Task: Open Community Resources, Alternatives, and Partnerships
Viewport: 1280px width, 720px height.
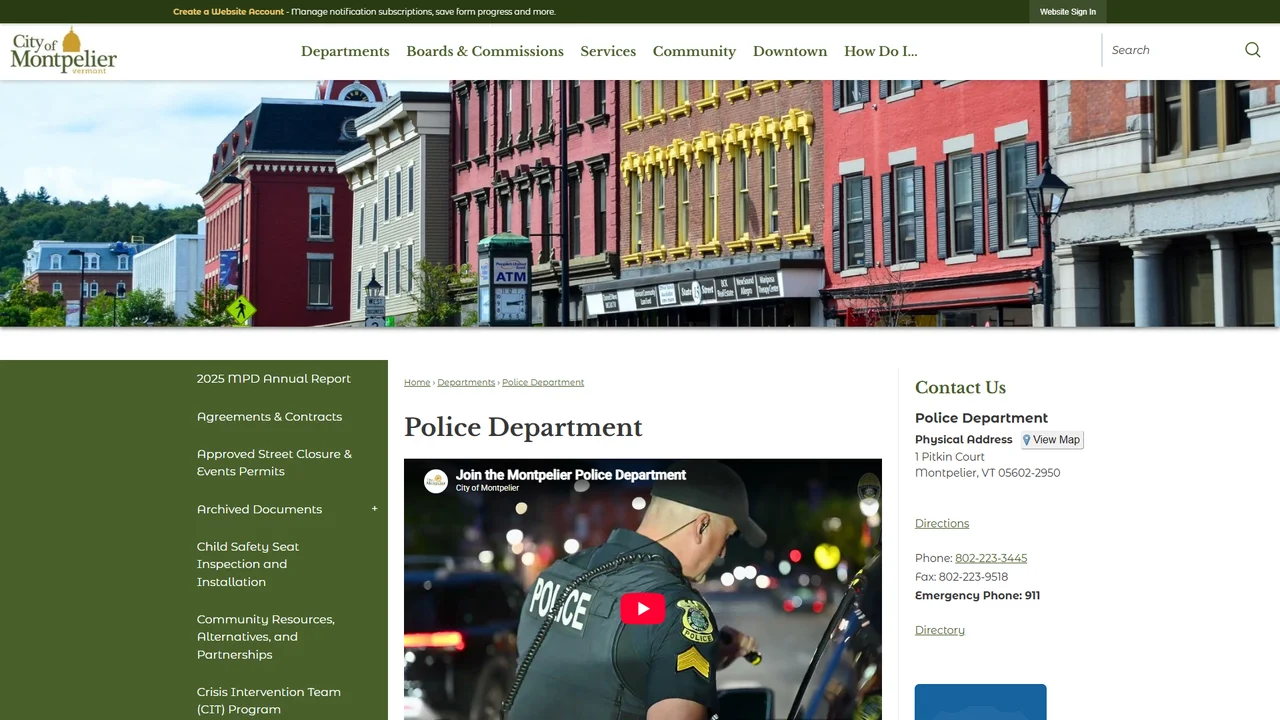Action: point(266,637)
